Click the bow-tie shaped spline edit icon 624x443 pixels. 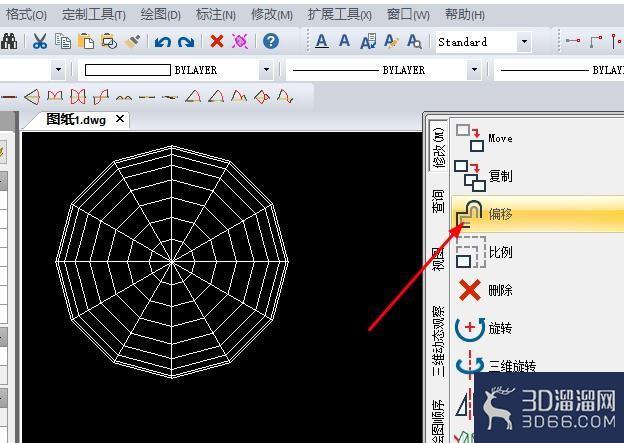[78, 97]
